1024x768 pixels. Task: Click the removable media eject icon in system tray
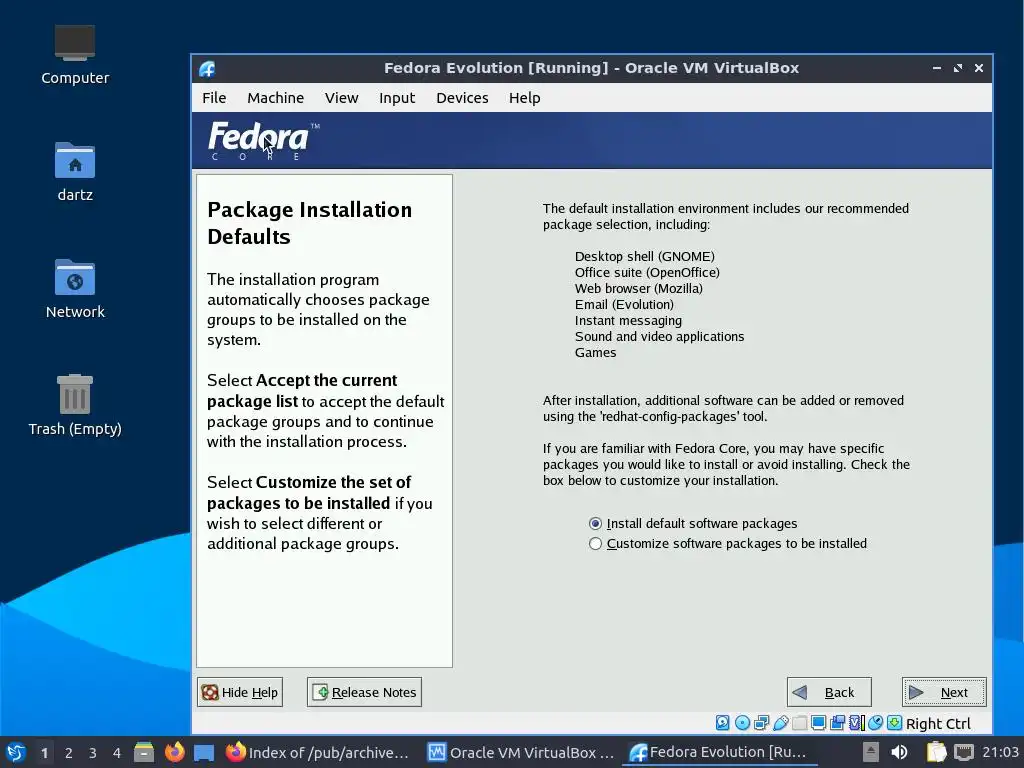pos(870,752)
